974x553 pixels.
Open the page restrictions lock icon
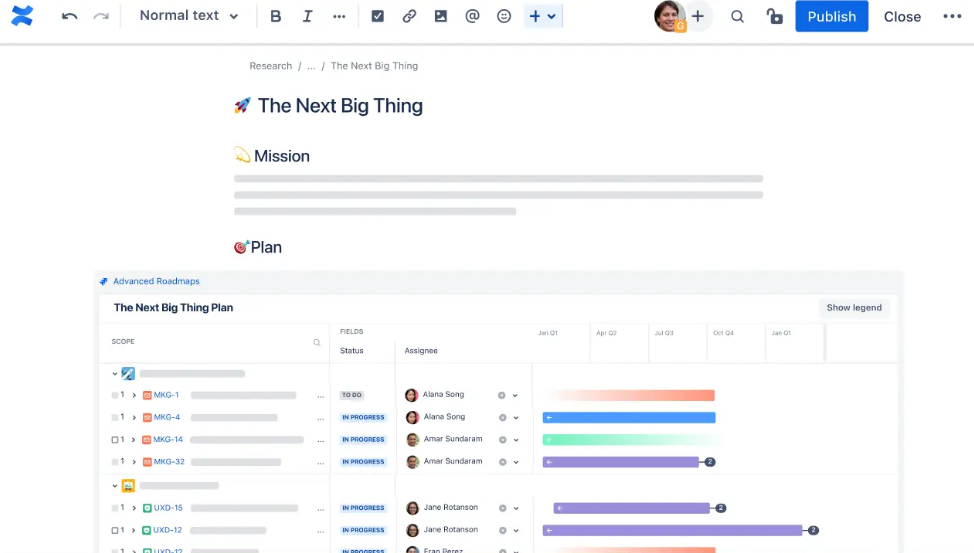pyautogui.click(x=774, y=16)
